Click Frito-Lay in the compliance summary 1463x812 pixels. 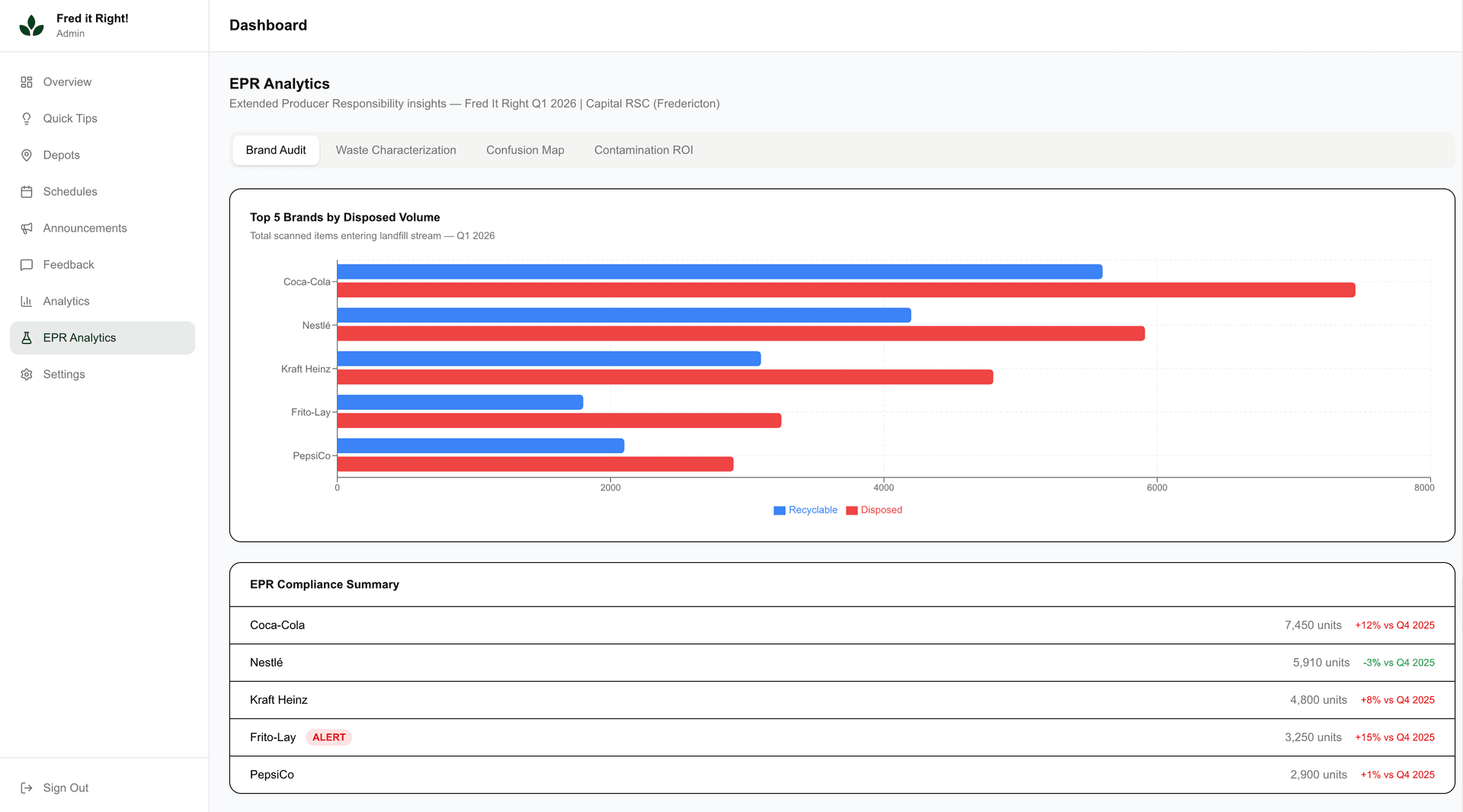(x=273, y=737)
